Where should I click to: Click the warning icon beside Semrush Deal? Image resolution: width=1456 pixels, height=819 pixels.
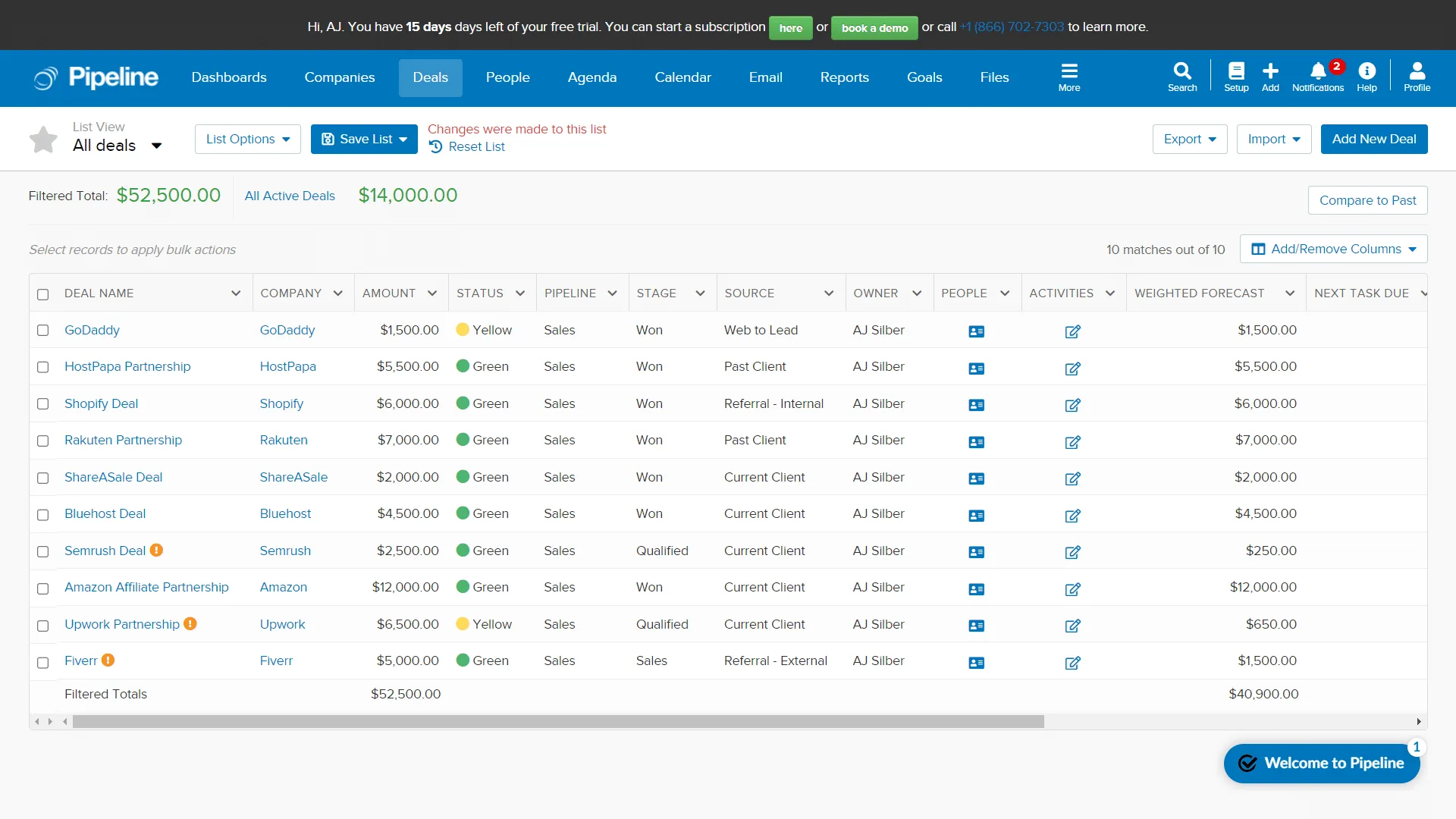click(156, 550)
